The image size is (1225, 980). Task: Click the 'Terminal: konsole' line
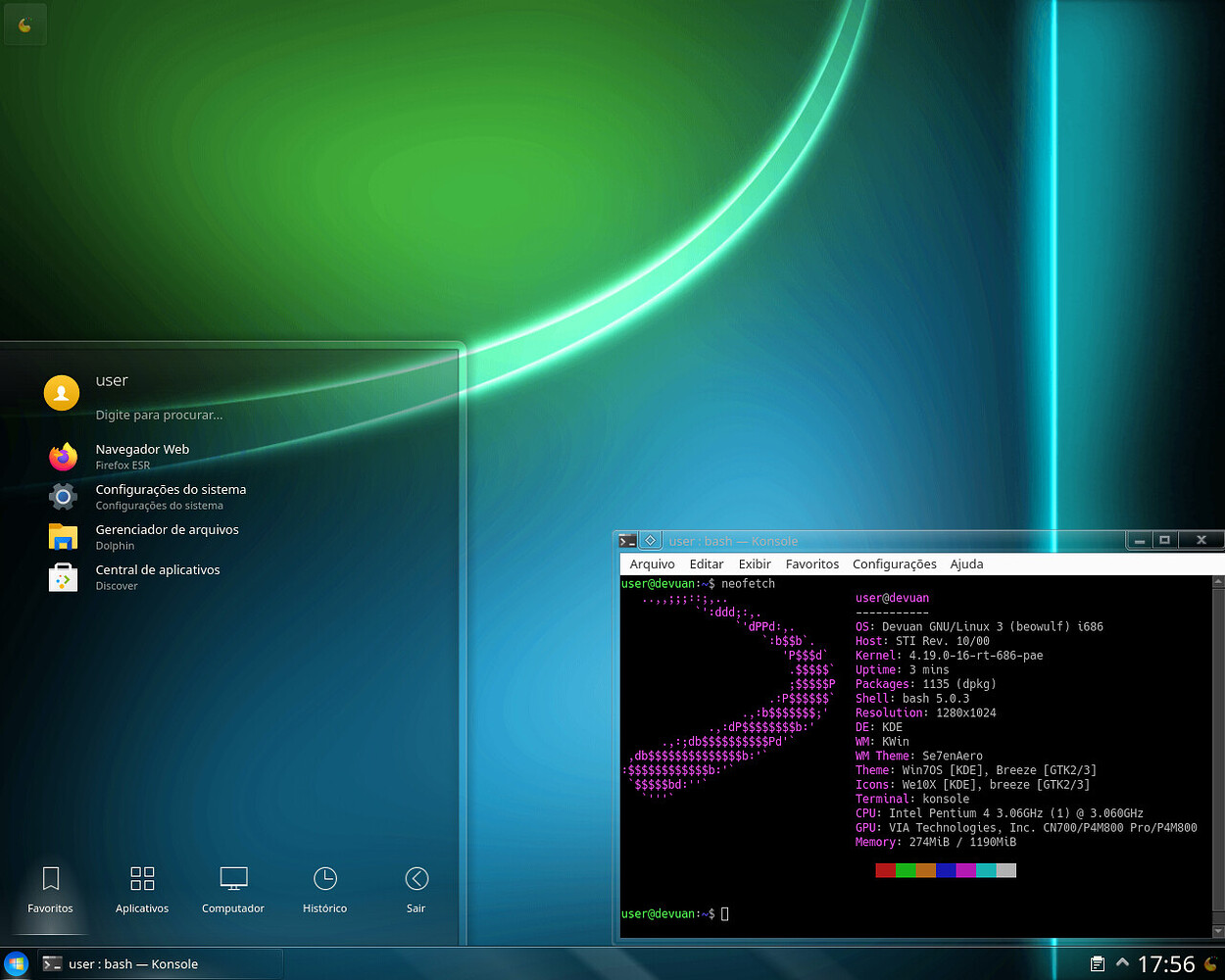(912, 799)
